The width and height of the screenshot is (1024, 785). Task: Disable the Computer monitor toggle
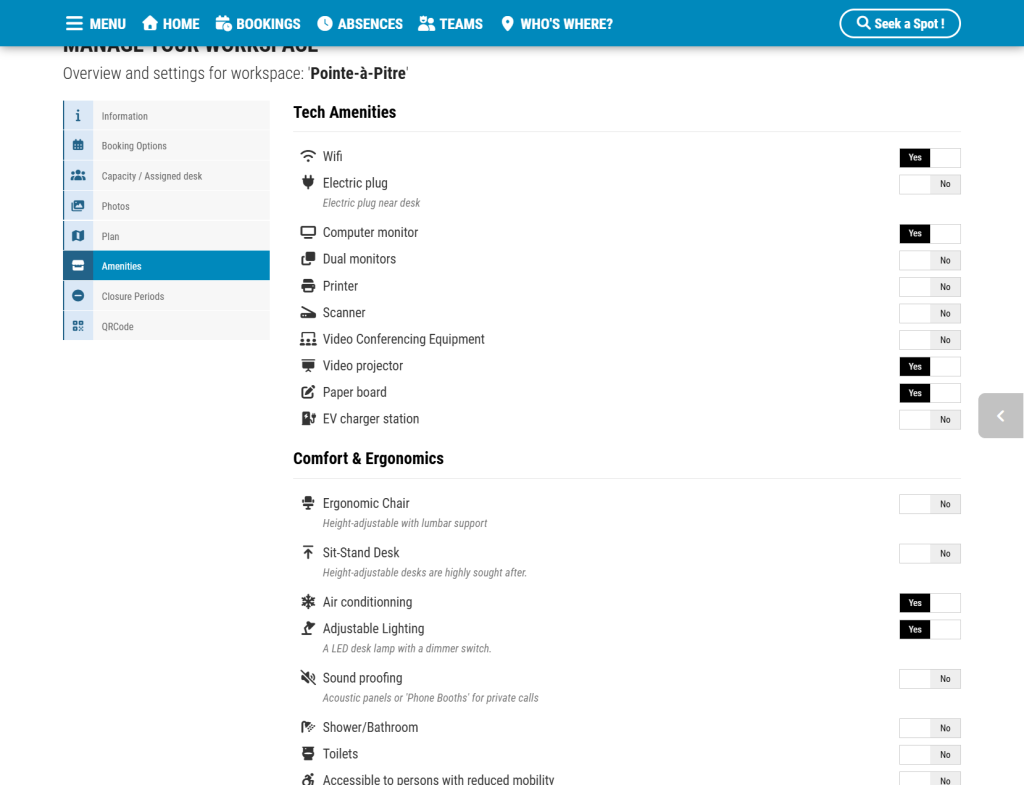(929, 233)
